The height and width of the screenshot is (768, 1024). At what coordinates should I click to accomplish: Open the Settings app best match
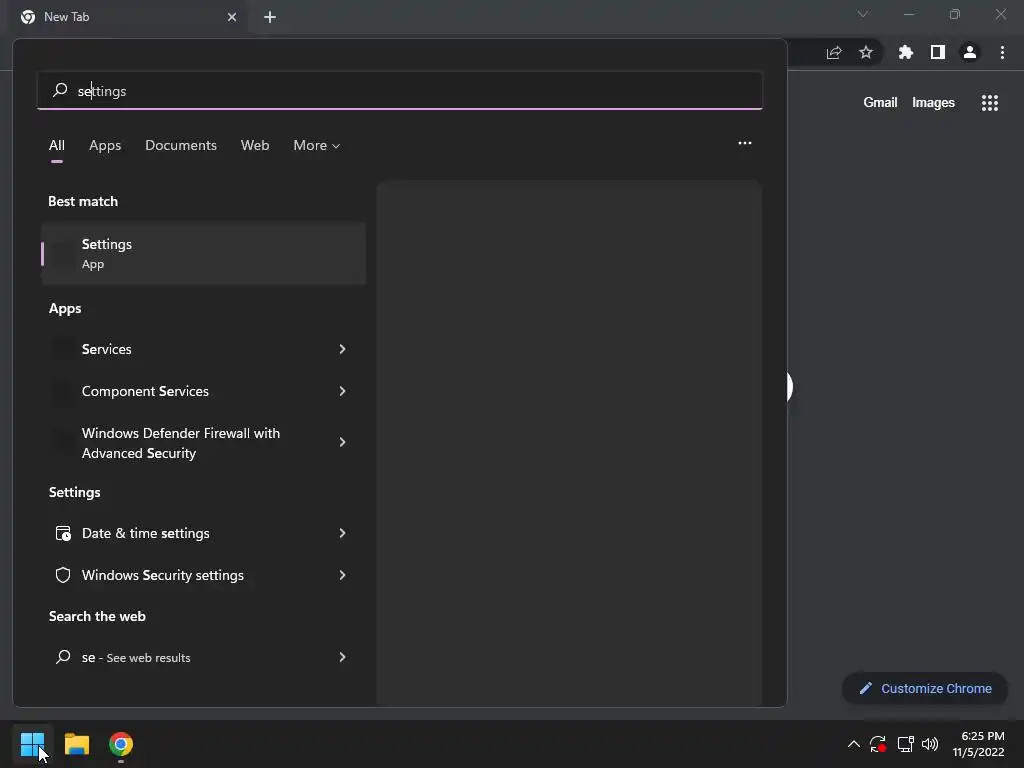[x=204, y=253]
